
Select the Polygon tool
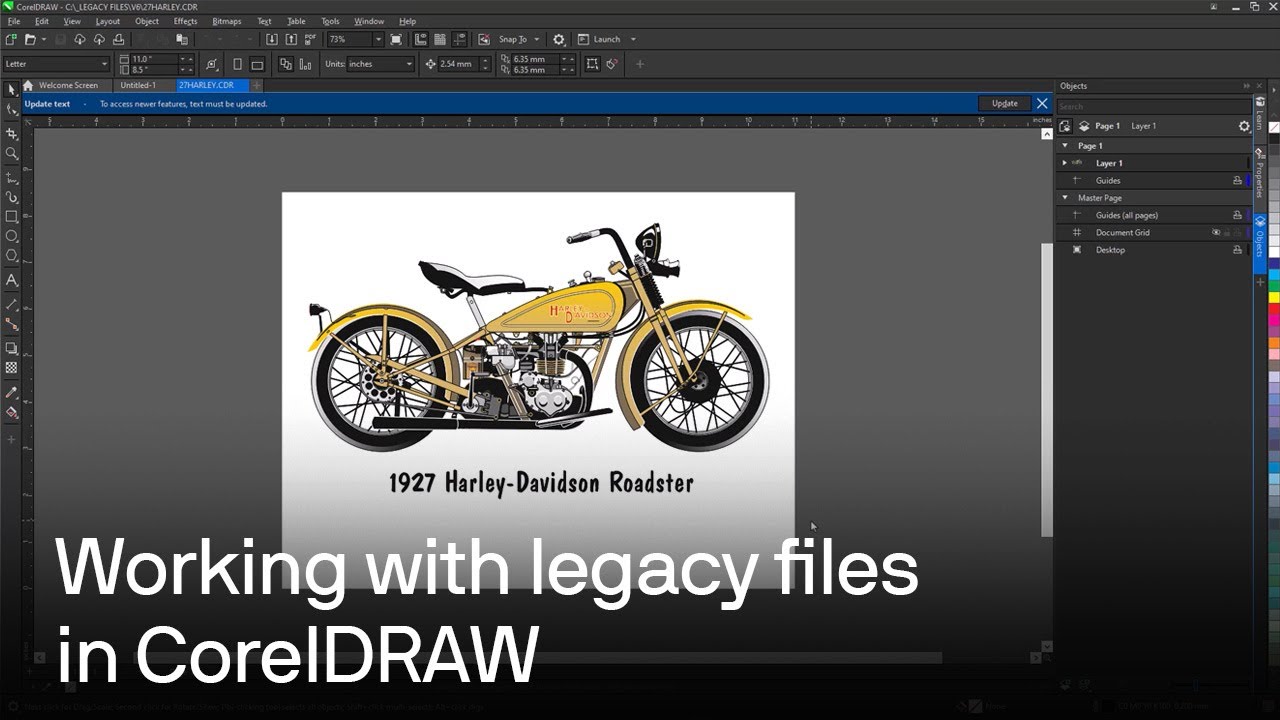[11, 256]
